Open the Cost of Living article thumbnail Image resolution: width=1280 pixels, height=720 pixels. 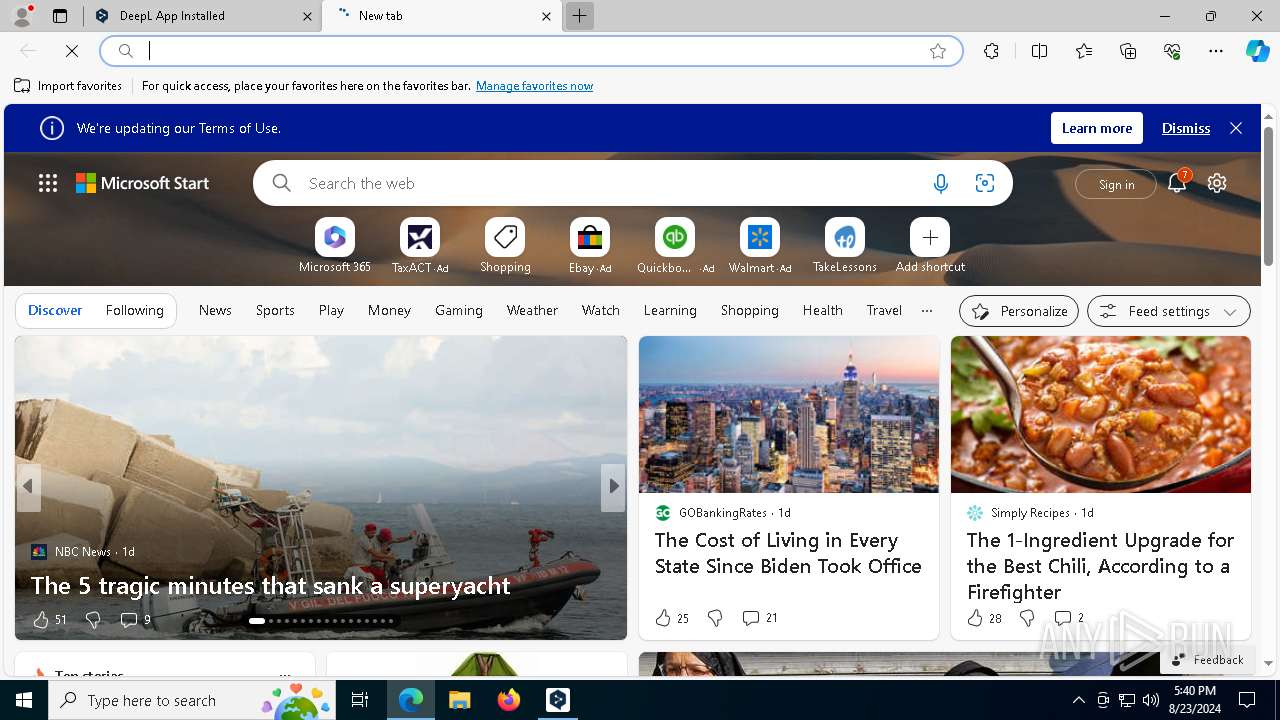point(789,414)
